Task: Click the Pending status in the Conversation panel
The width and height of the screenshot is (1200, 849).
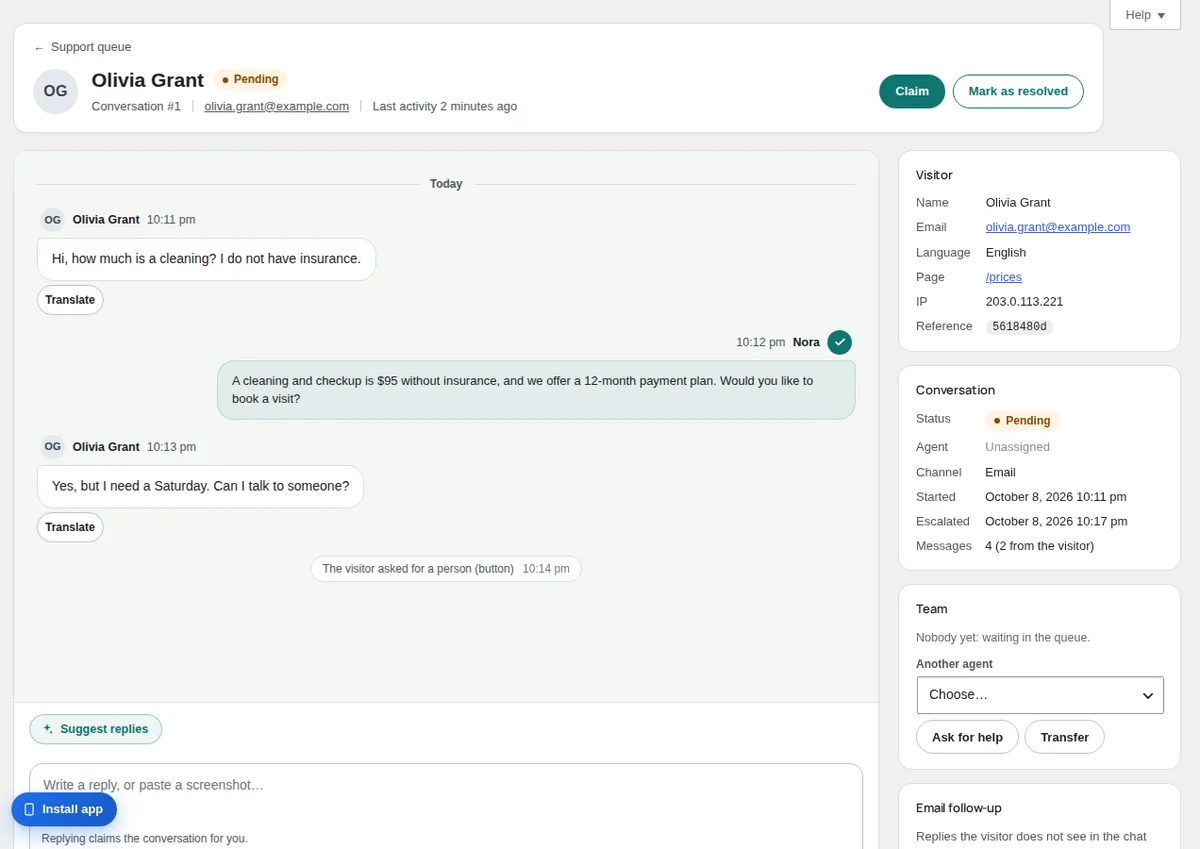Action: click(x=1022, y=421)
